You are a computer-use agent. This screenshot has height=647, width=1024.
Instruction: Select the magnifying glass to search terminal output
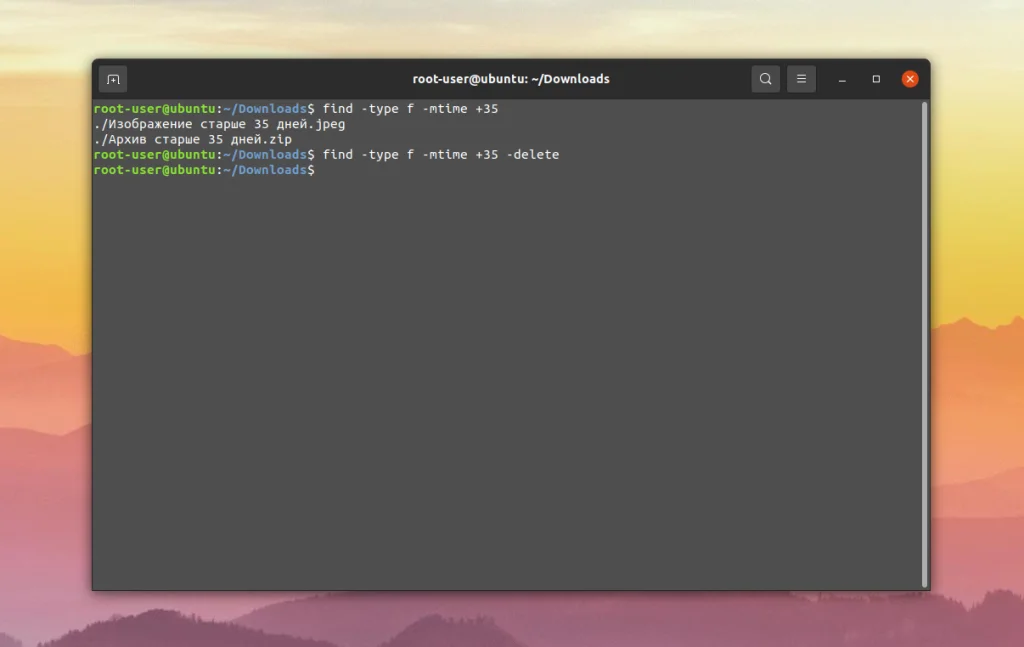(765, 78)
